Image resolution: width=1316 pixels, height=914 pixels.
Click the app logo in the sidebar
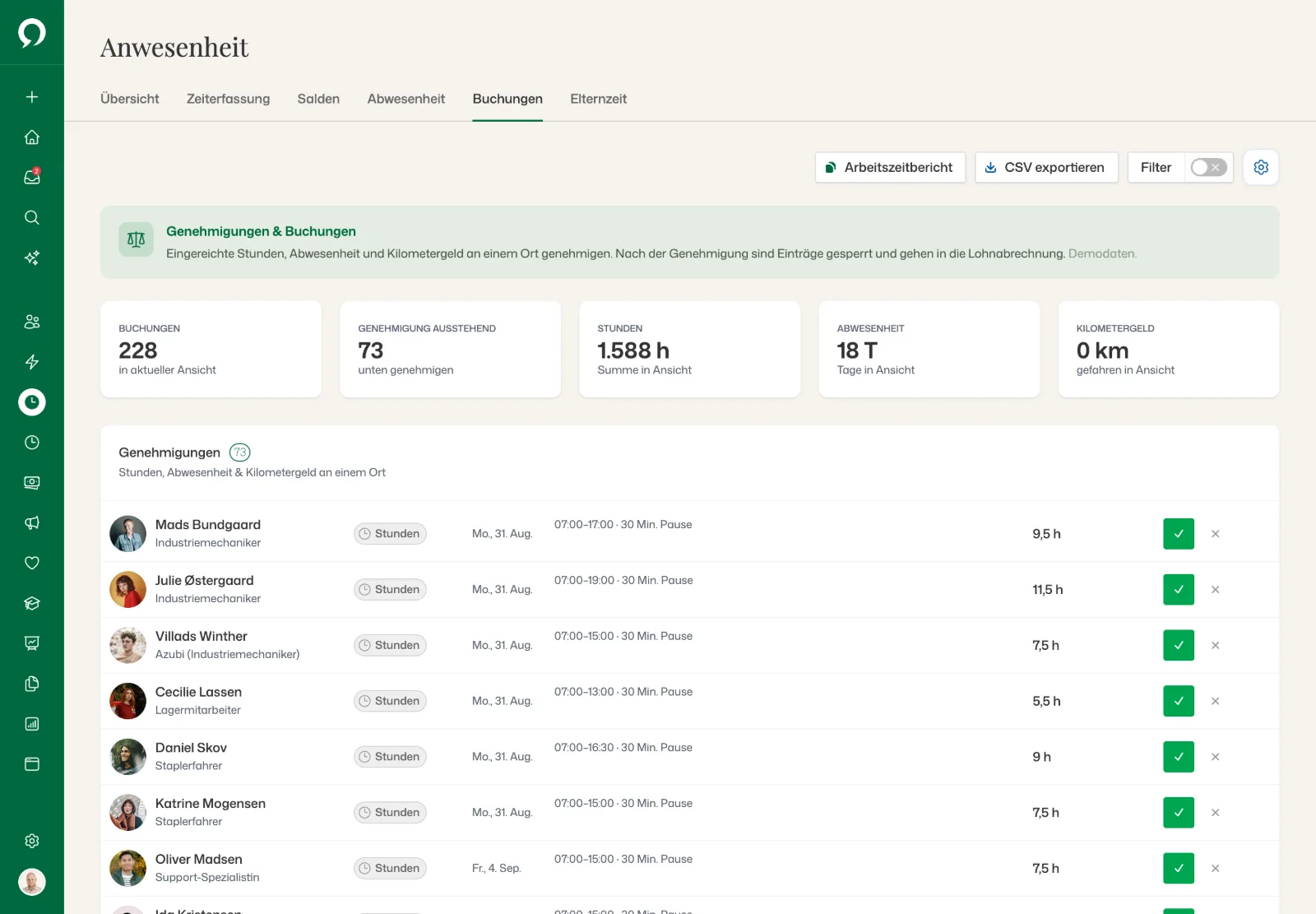pyautogui.click(x=32, y=33)
